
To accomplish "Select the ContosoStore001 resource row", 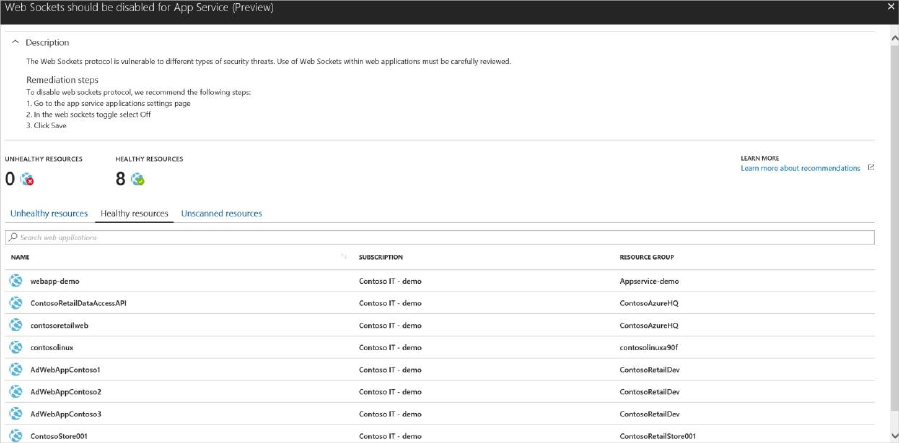I will [59, 435].
